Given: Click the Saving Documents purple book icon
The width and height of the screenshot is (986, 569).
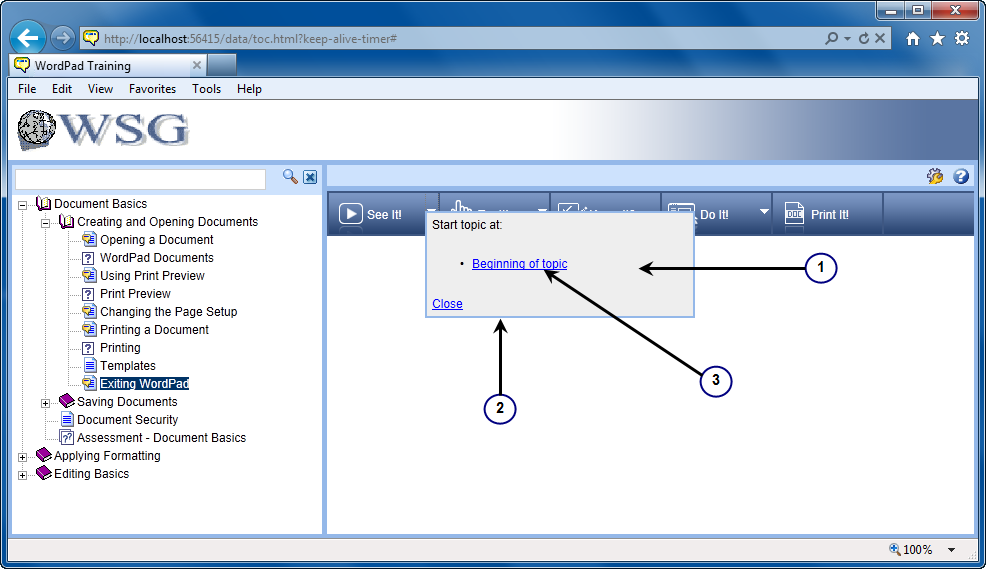Looking at the screenshot, I should point(67,401).
